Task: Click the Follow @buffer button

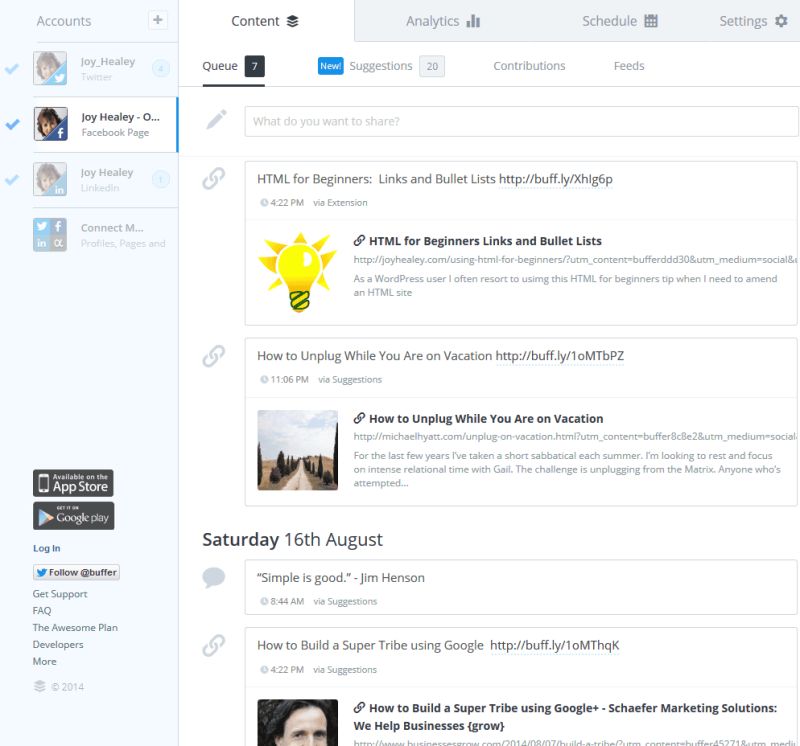Action: pyautogui.click(x=75, y=572)
